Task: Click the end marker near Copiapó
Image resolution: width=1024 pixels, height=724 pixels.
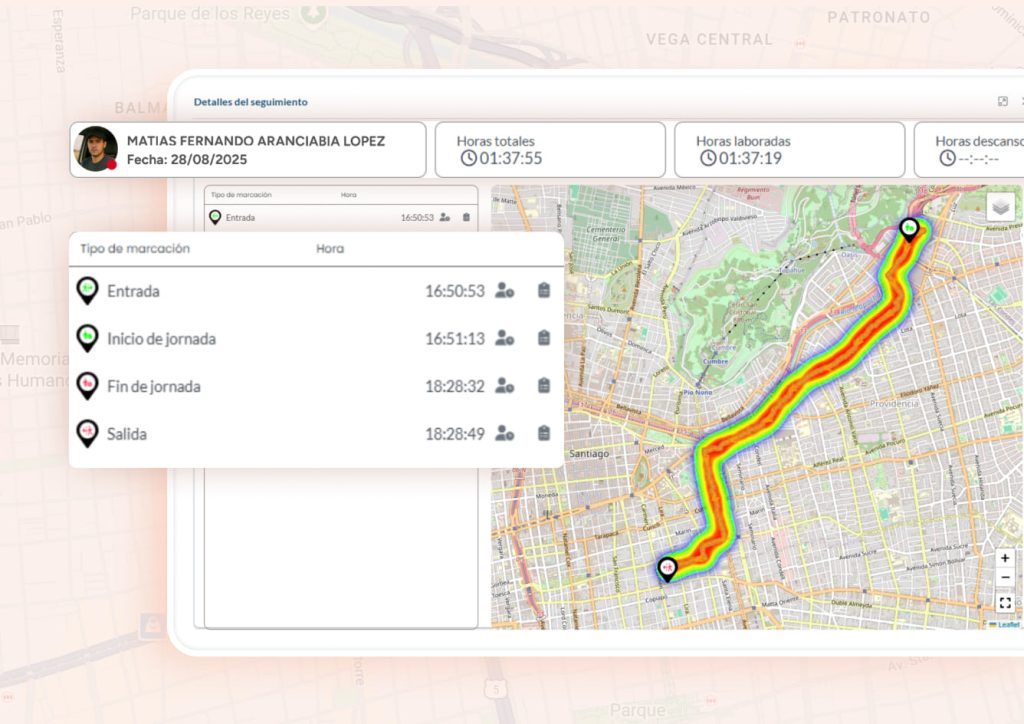Action: [667, 569]
